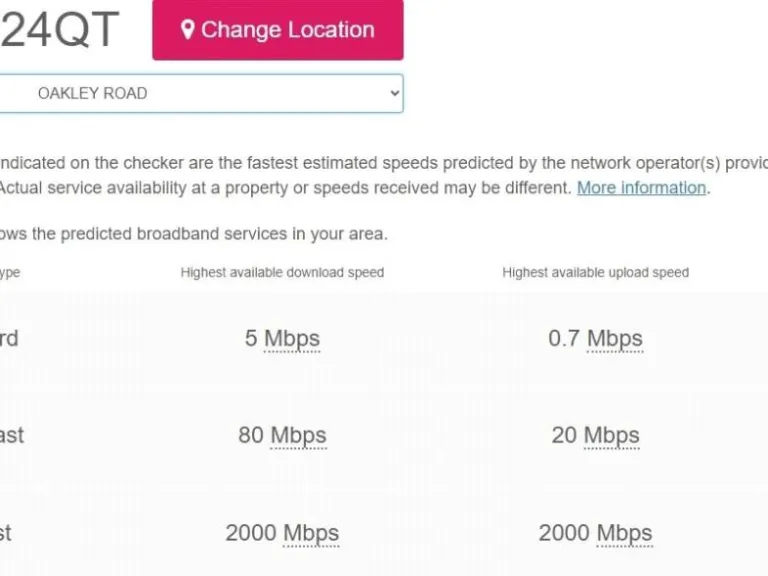Click the 2000 Mbps download speed value
768x576 pixels.
282,533
